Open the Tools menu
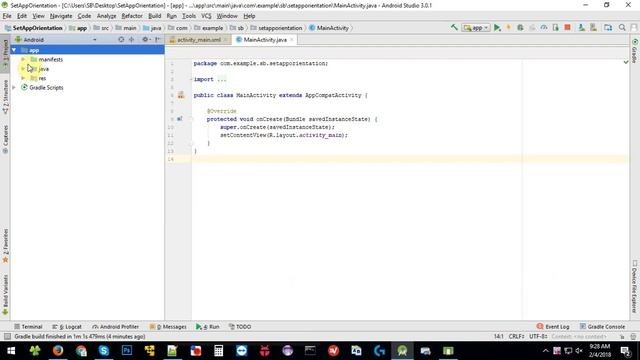 pos(189,16)
